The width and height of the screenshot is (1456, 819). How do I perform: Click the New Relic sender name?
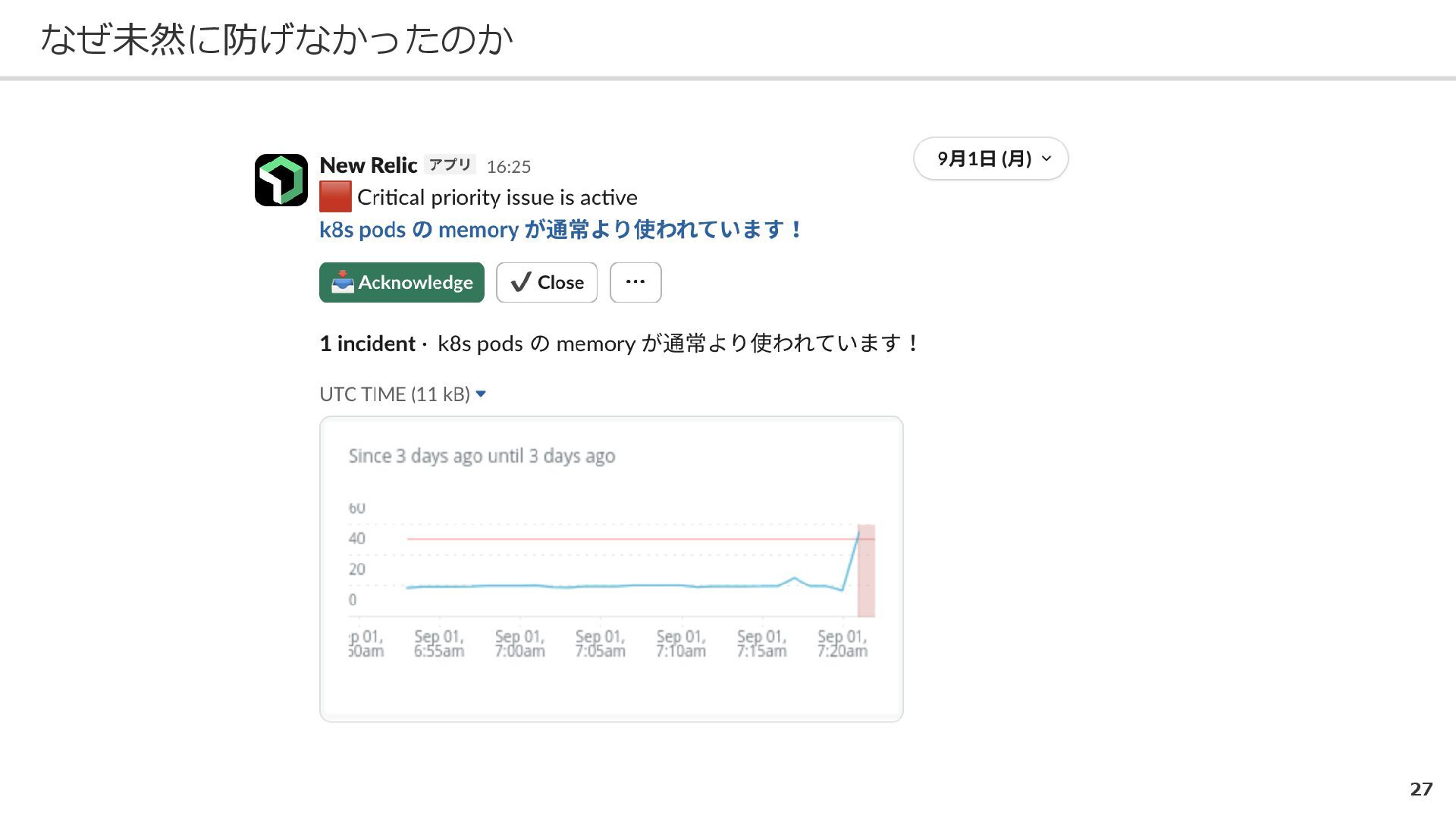[x=369, y=165]
